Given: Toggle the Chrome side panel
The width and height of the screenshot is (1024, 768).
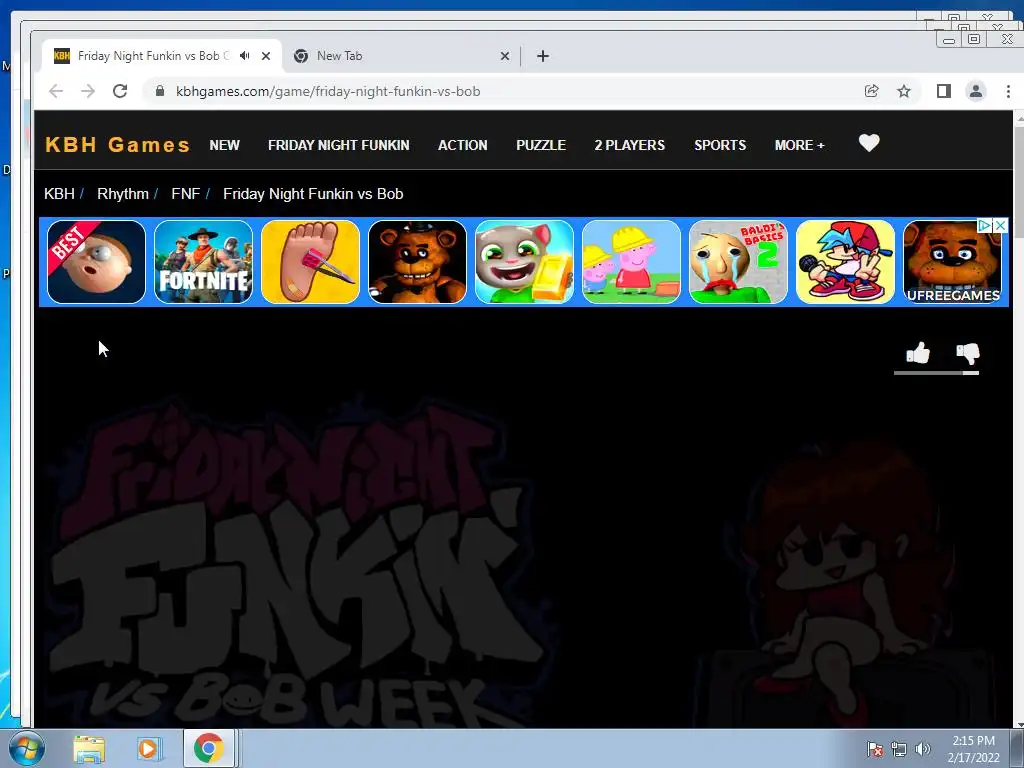Looking at the screenshot, I should coord(944,91).
